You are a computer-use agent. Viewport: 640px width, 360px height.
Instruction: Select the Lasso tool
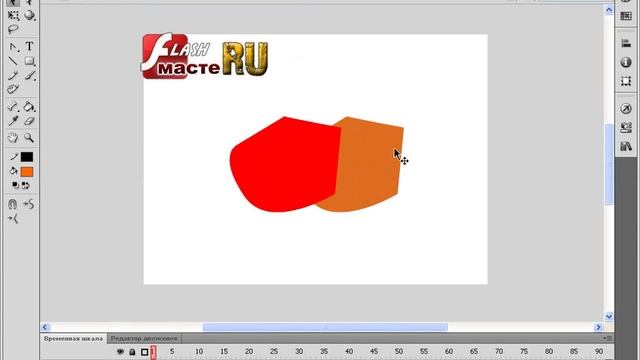click(x=13, y=29)
